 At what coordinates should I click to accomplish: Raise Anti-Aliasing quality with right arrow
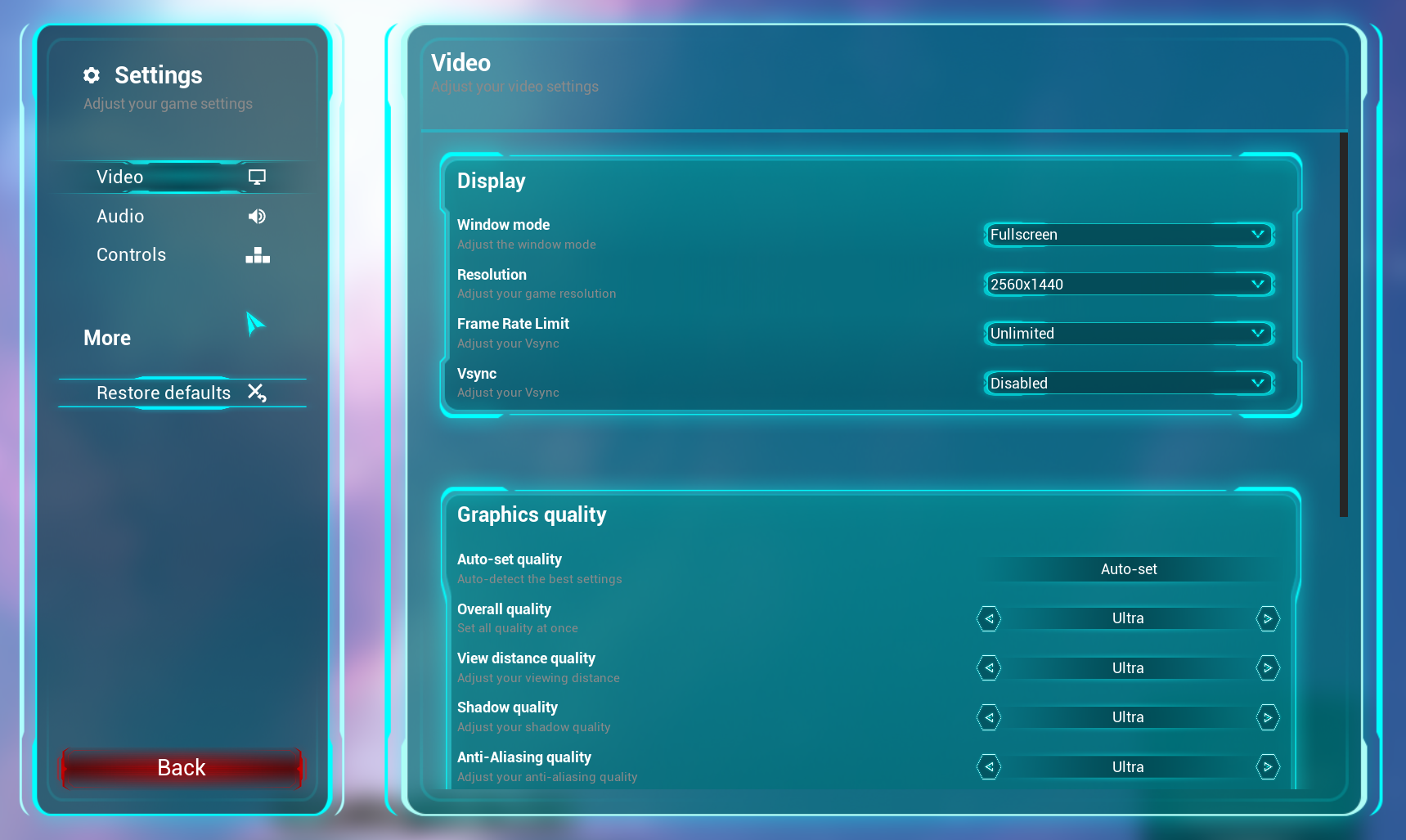click(x=1268, y=767)
